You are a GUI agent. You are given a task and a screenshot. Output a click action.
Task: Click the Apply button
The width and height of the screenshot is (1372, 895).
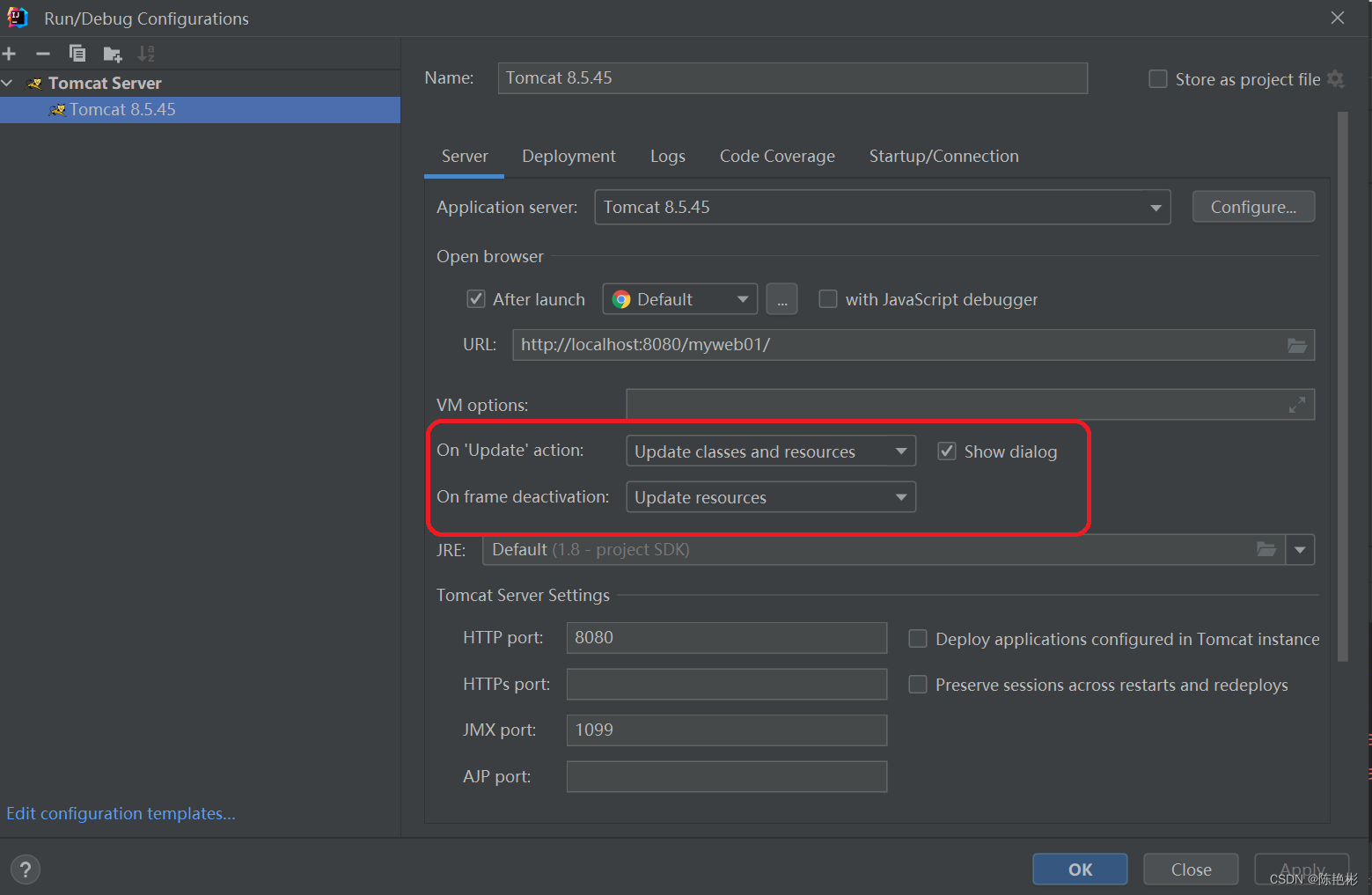click(1302, 869)
